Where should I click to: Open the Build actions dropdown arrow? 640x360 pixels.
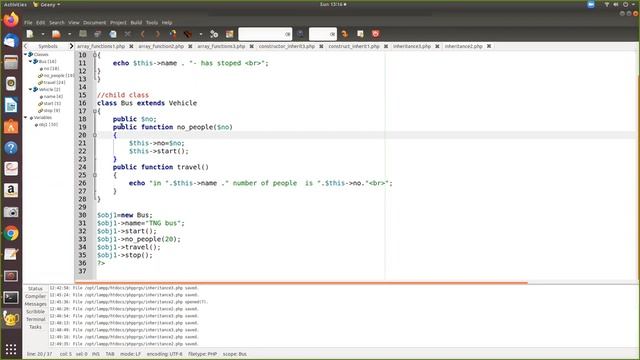tap(201, 34)
